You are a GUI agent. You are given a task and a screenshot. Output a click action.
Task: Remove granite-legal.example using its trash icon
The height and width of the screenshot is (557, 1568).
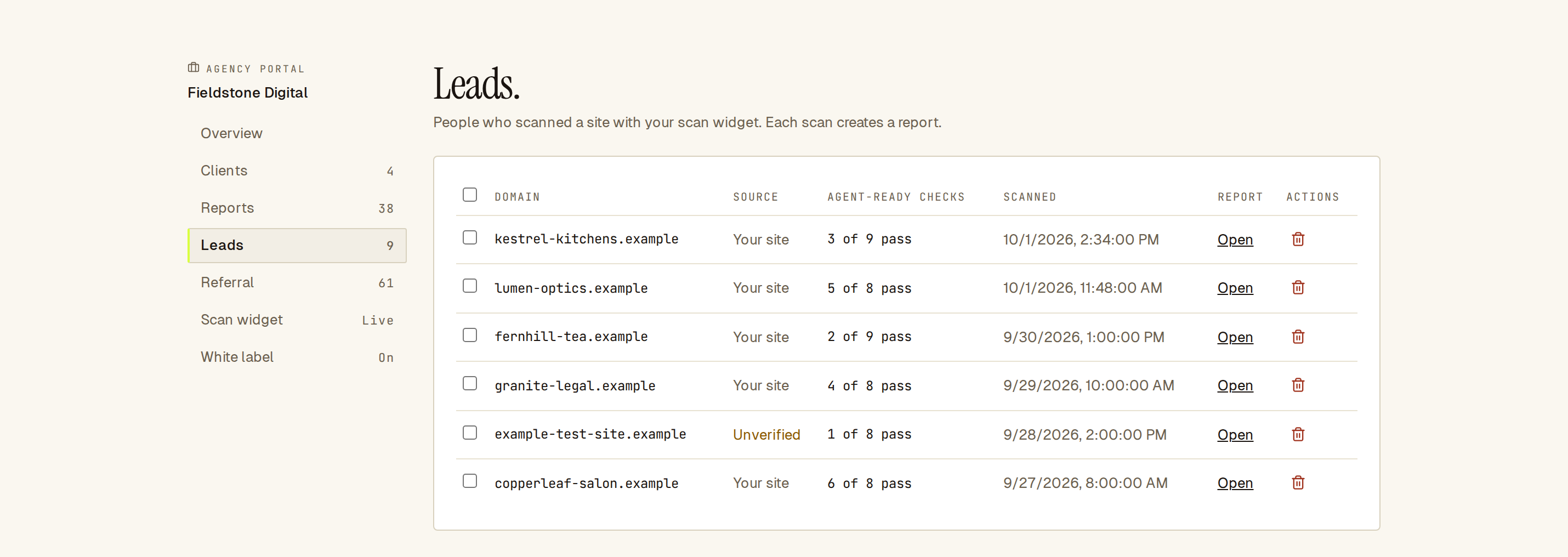click(1298, 385)
